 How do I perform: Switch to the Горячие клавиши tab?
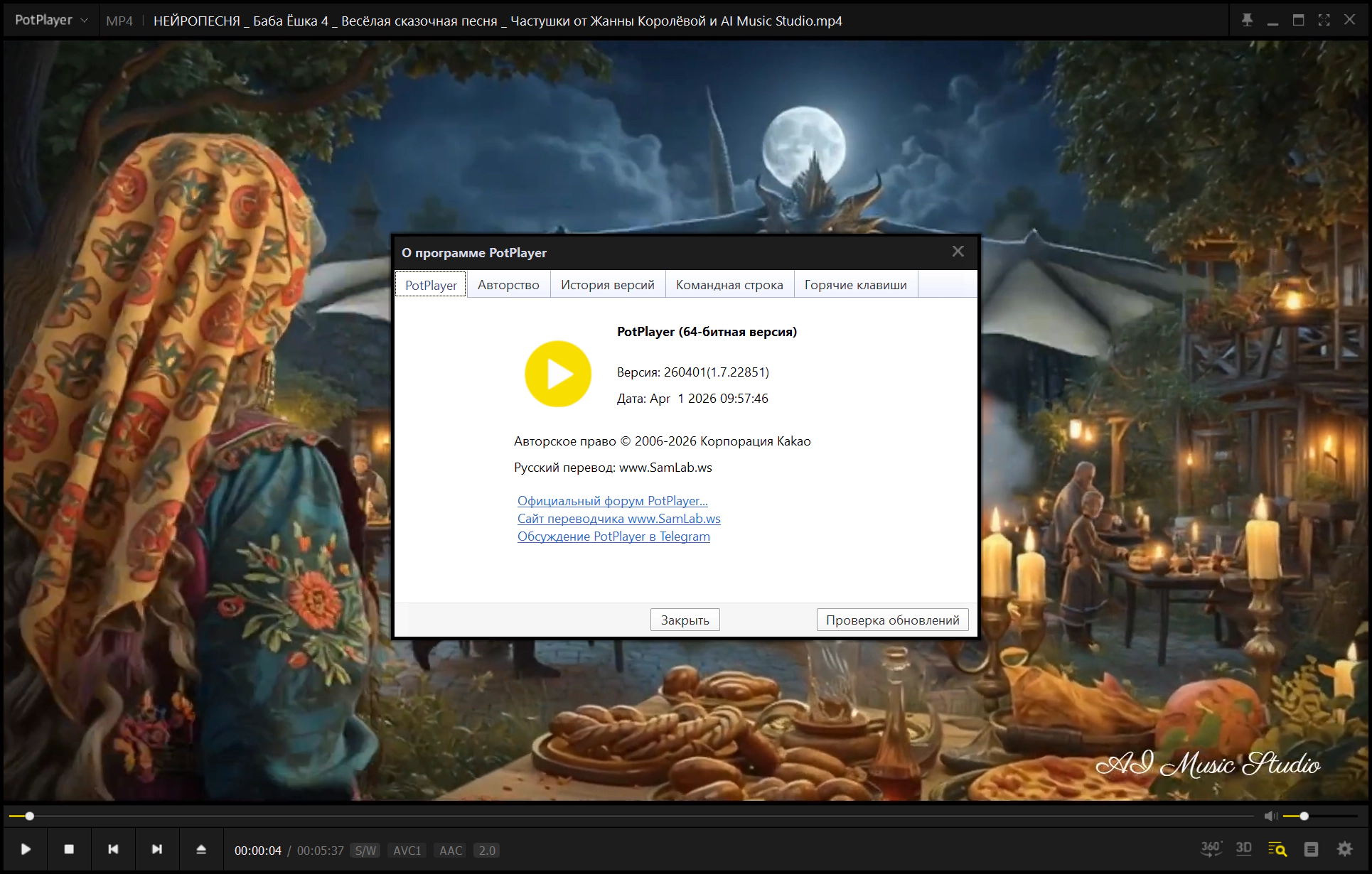(855, 285)
